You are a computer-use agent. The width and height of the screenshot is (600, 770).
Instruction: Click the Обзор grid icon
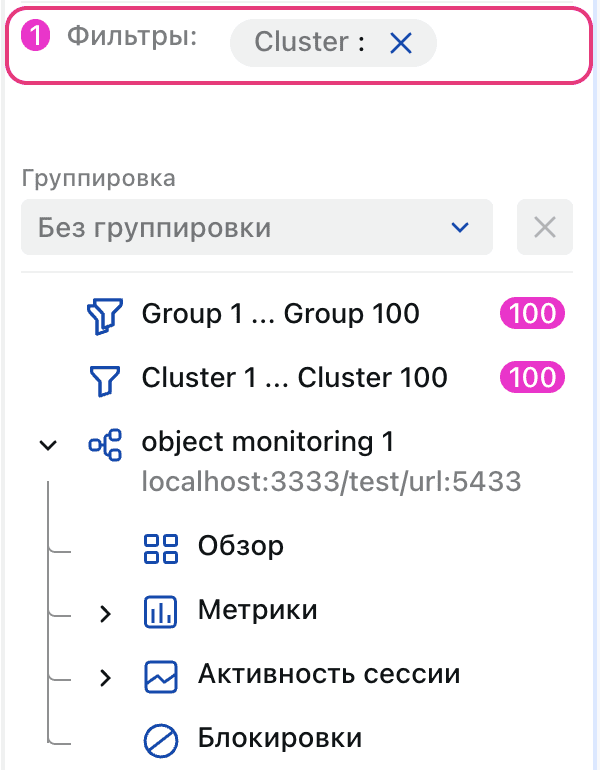[x=161, y=547]
